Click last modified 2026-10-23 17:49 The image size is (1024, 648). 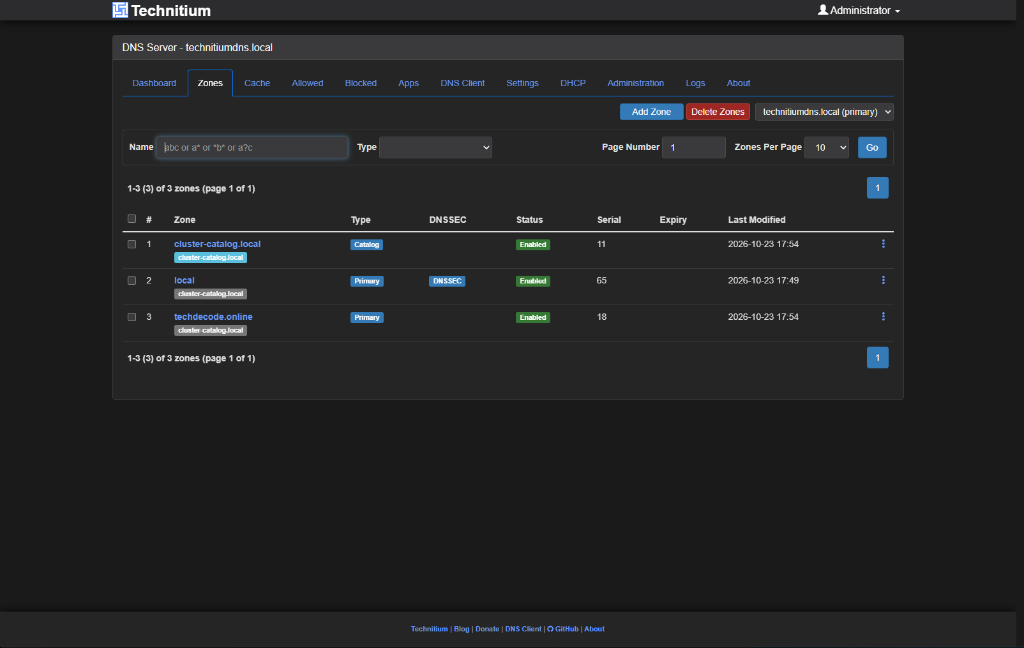763,280
